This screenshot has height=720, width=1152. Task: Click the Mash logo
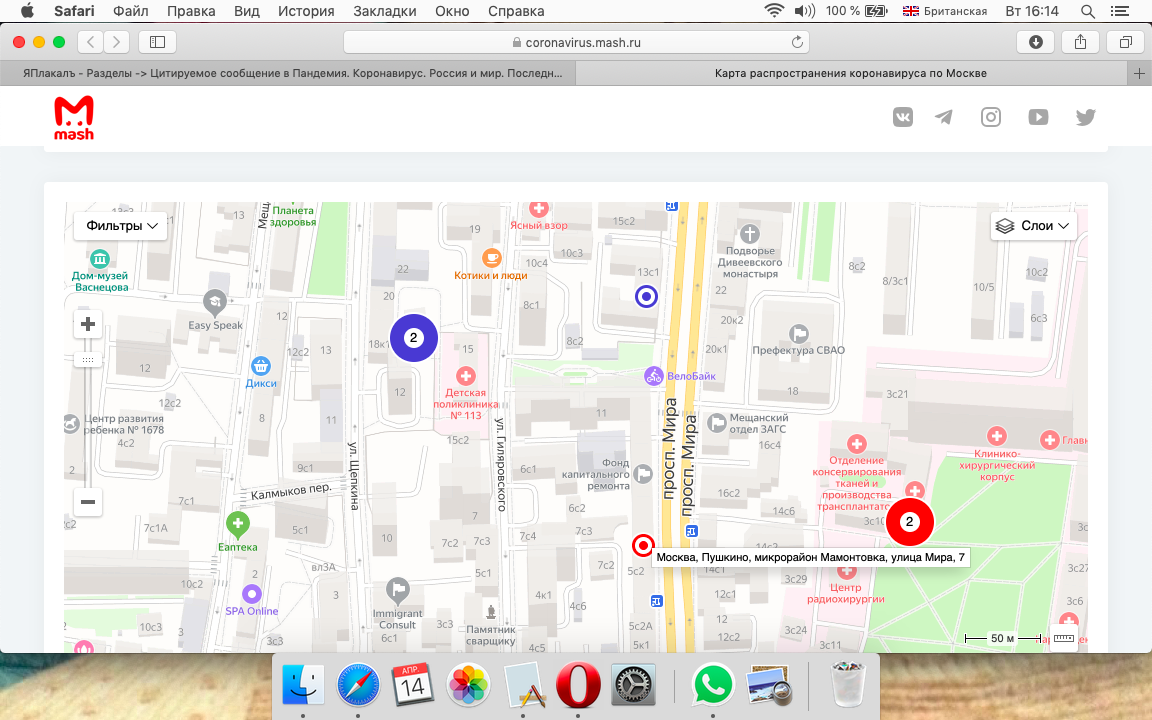coord(74,118)
